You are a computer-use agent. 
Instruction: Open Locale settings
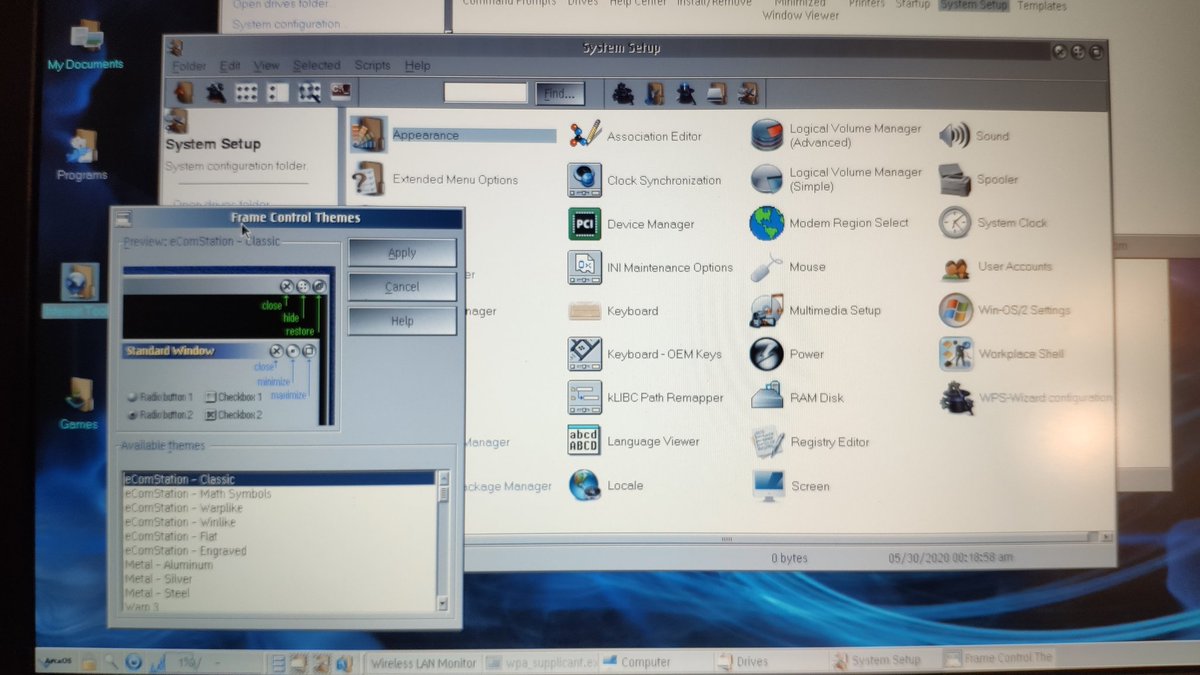point(585,485)
